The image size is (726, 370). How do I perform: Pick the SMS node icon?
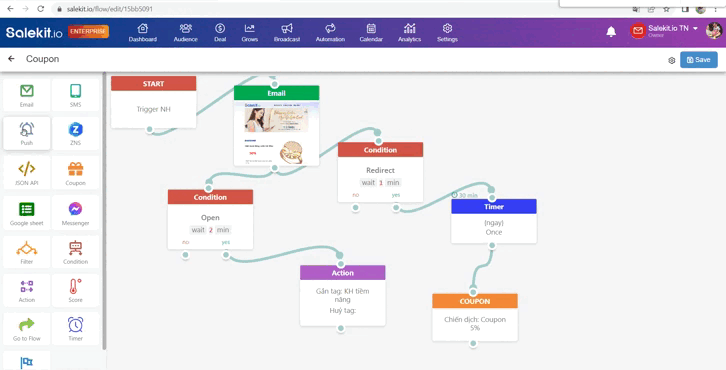click(x=75, y=91)
